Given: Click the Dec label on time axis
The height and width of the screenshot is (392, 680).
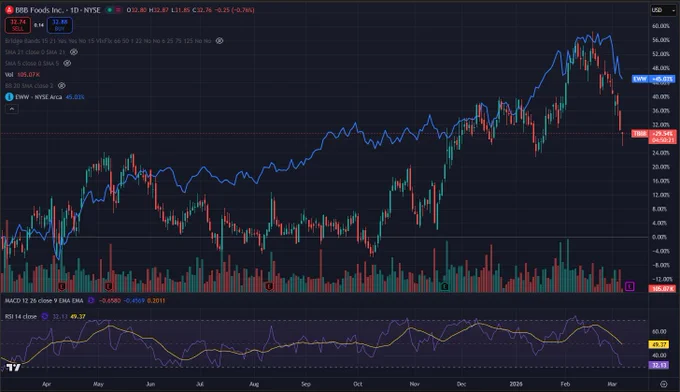Looking at the screenshot, I should click(461, 384).
